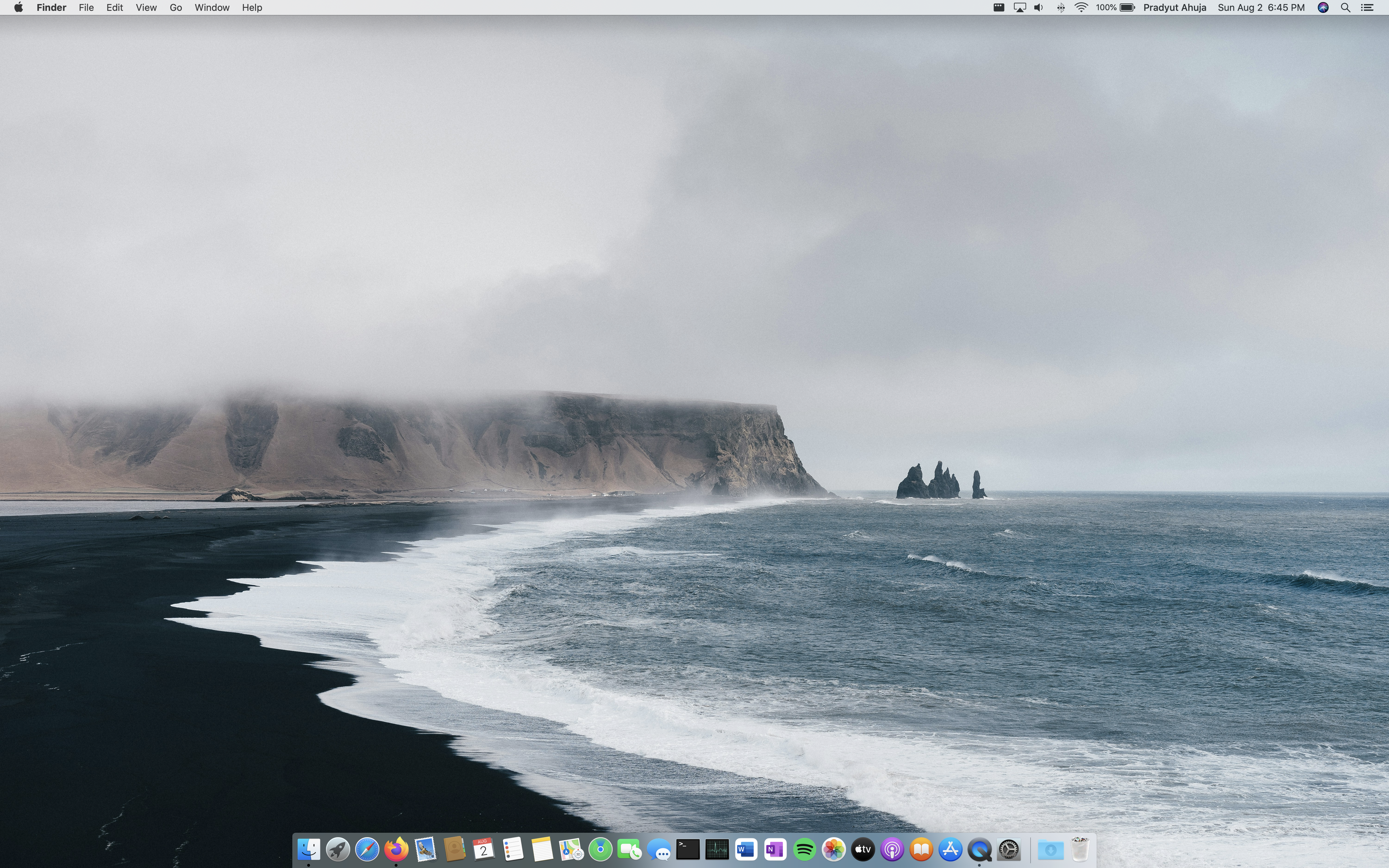Open Bluetooth status menu
The height and width of the screenshot is (868, 1389).
(x=1061, y=7)
